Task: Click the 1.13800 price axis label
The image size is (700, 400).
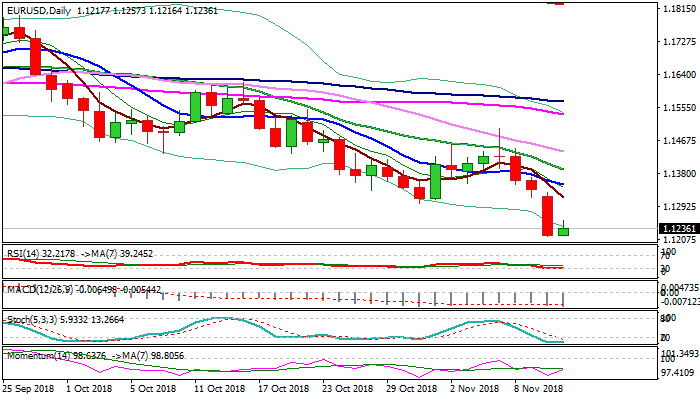Action: click(678, 174)
